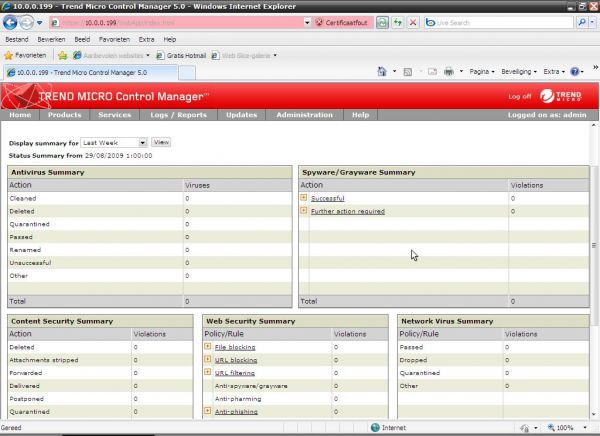Screen dimensions: 600x436
Task: Open the Gratis Hotmail favorite link
Action: point(181,56)
